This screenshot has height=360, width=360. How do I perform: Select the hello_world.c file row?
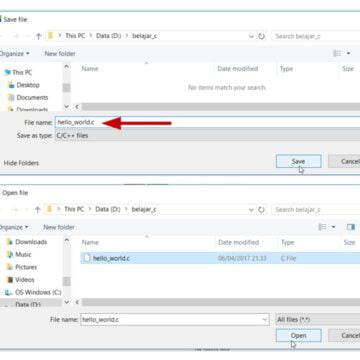220,258
